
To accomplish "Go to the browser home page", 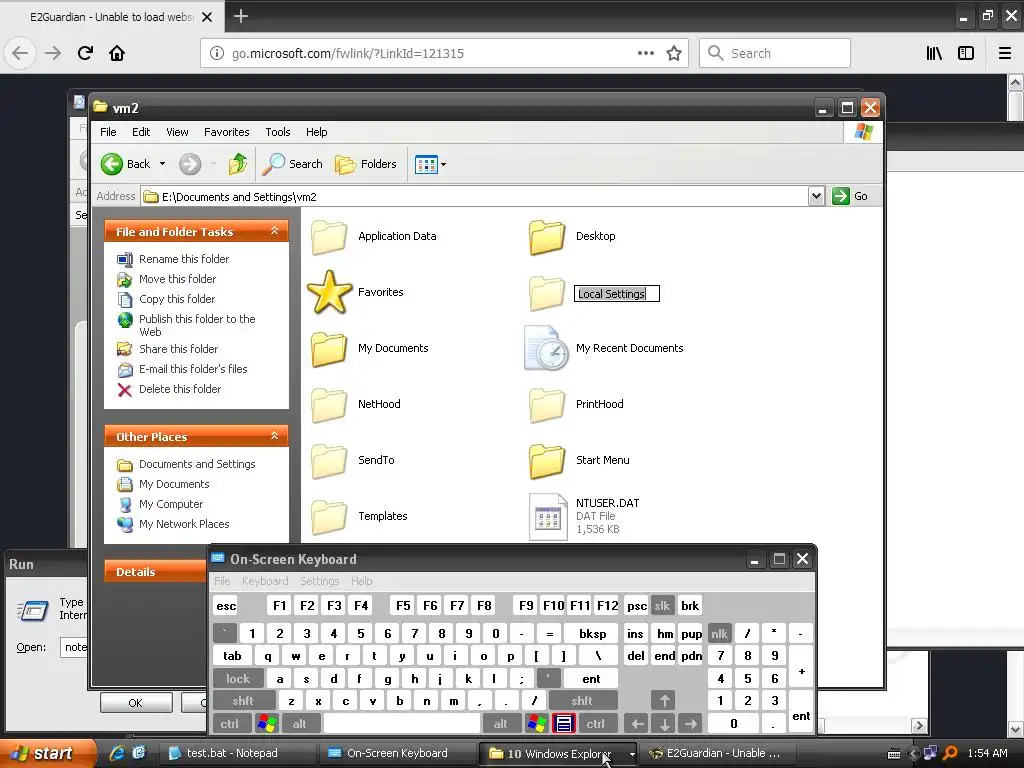I will tap(117, 53).
